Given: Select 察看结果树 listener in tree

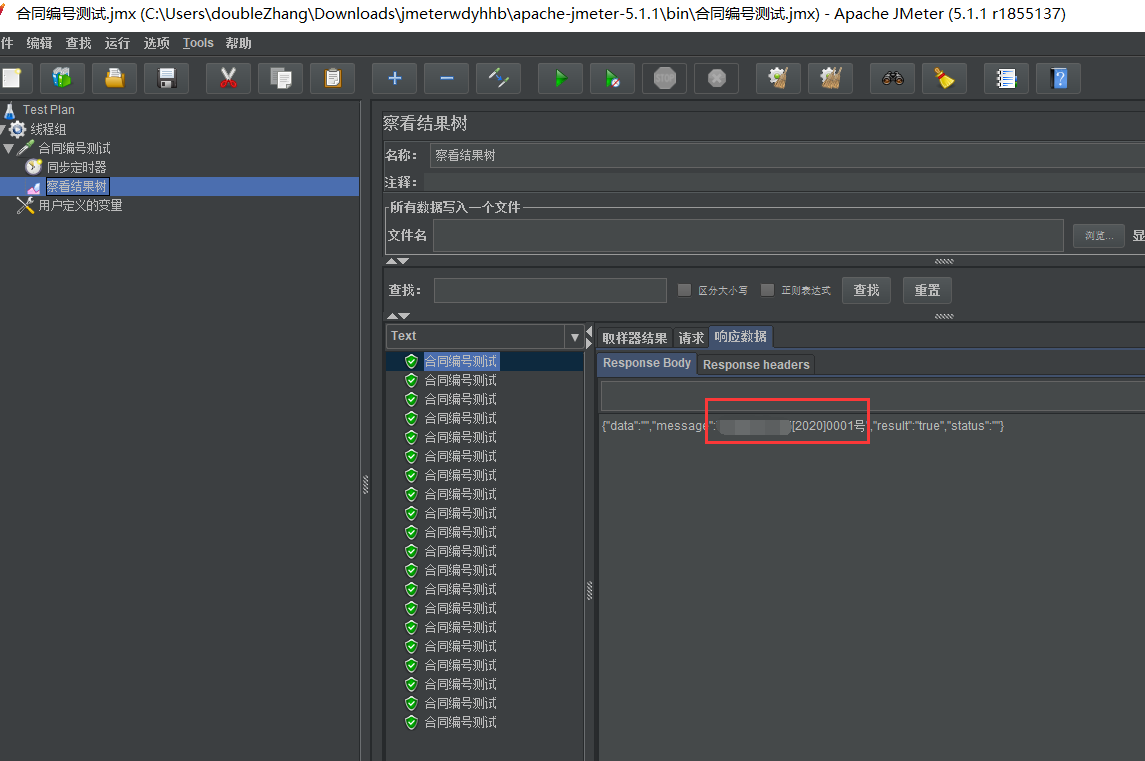Looking at the screenshot, I should tap(77, 186).
